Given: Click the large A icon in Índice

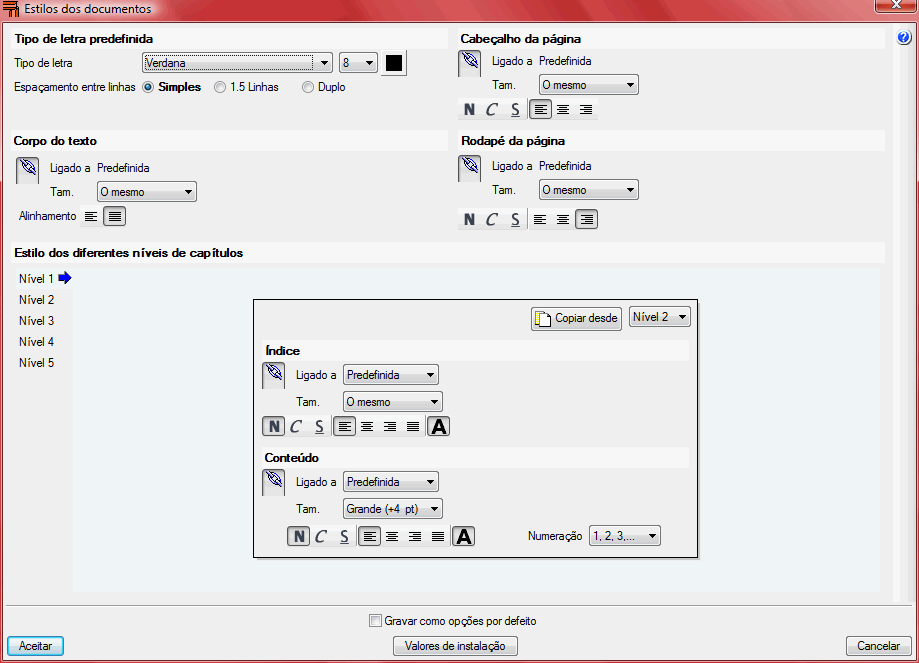Looking at the screenshot, I should (438, 427).
